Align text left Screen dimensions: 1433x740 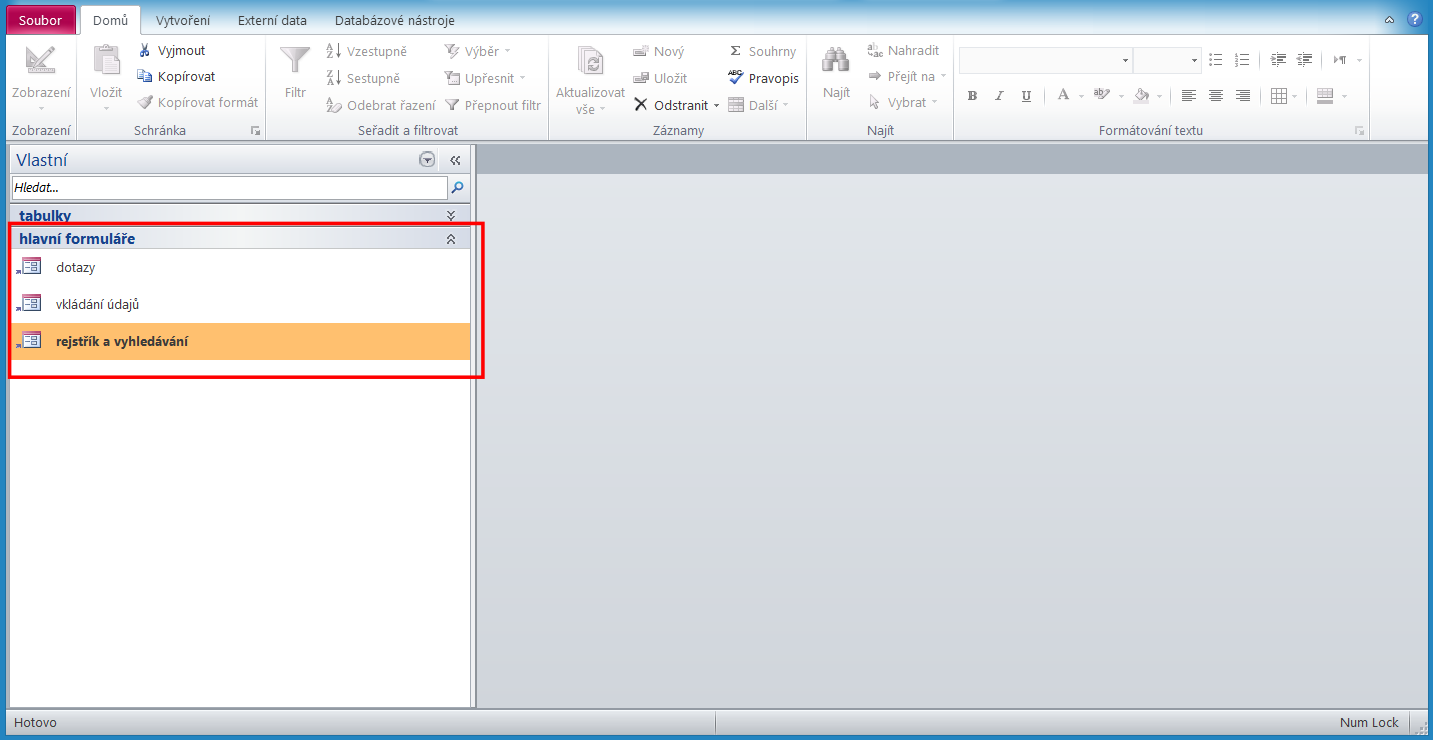pyautogui.click(x=1189, y=96)
